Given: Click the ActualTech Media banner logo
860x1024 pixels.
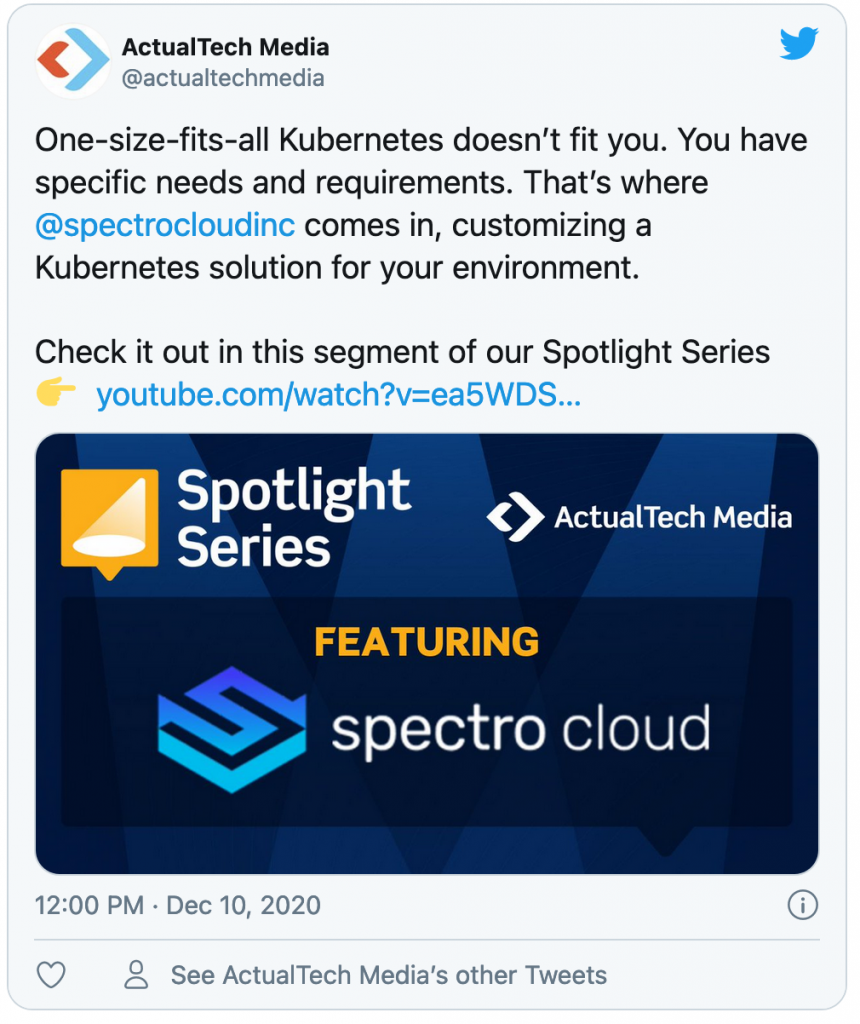Looking at the screenshot, I should pyautogui.click(x=639, y=517).
